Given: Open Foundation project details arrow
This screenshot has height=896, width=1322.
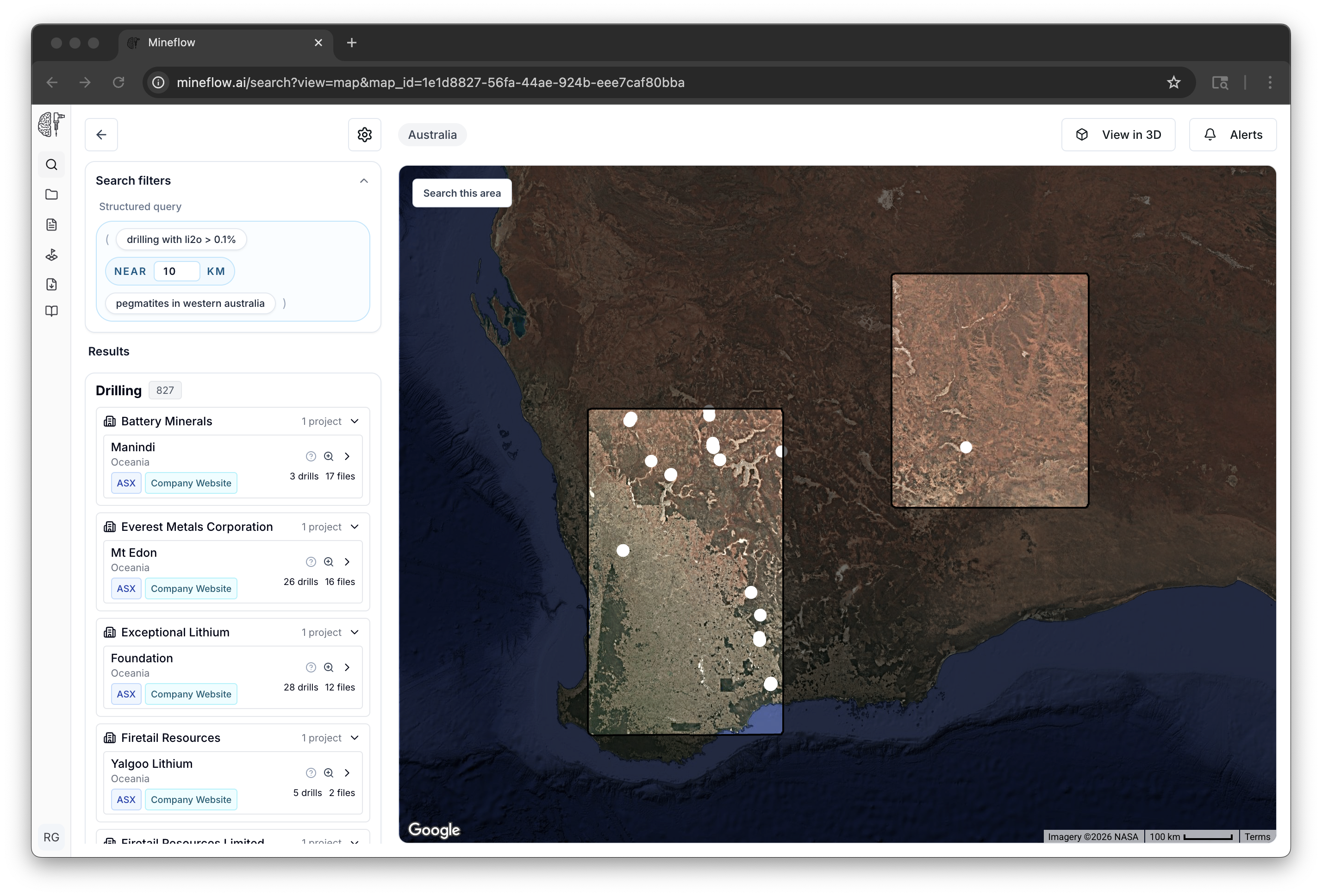Looking at the screenshot, I should pos(347,667).
